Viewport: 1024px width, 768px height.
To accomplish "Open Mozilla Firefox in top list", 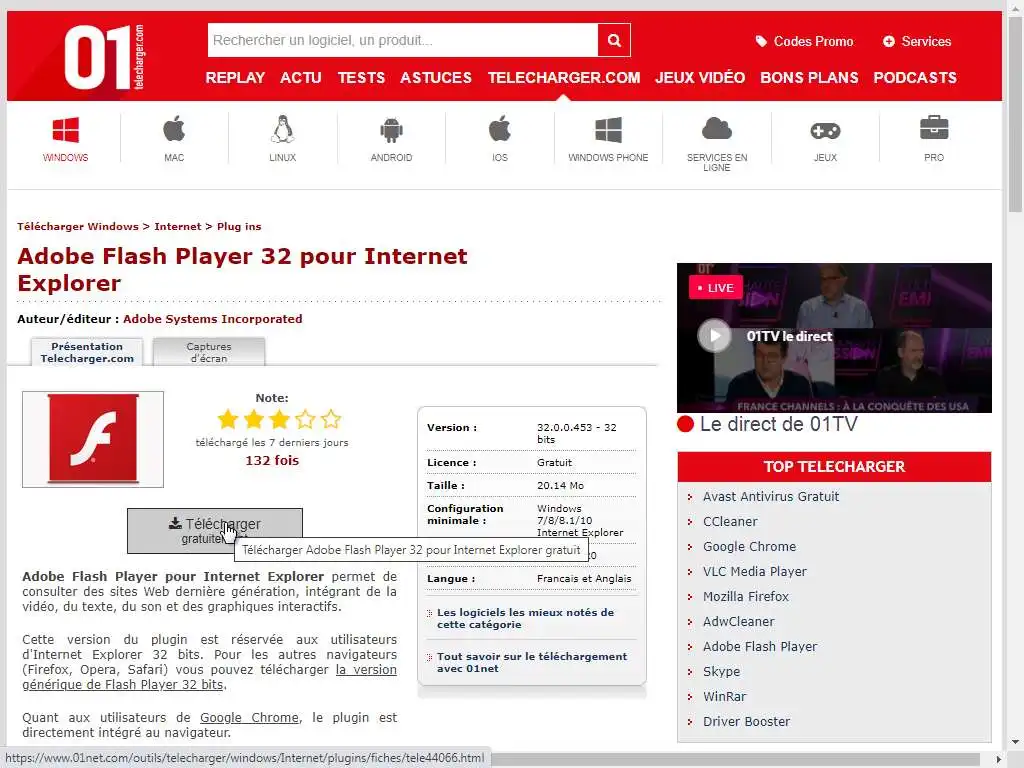I will point(746,596).
